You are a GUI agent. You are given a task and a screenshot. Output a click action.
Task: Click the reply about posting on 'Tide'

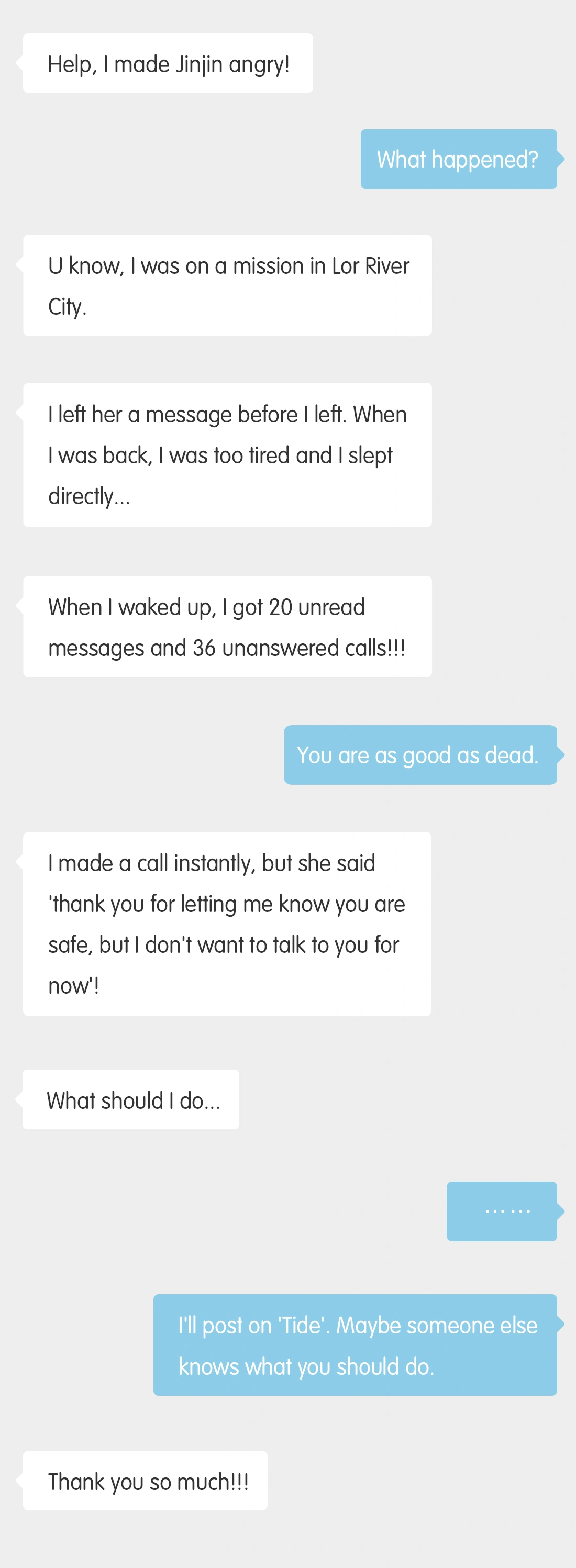(355, 1345)
